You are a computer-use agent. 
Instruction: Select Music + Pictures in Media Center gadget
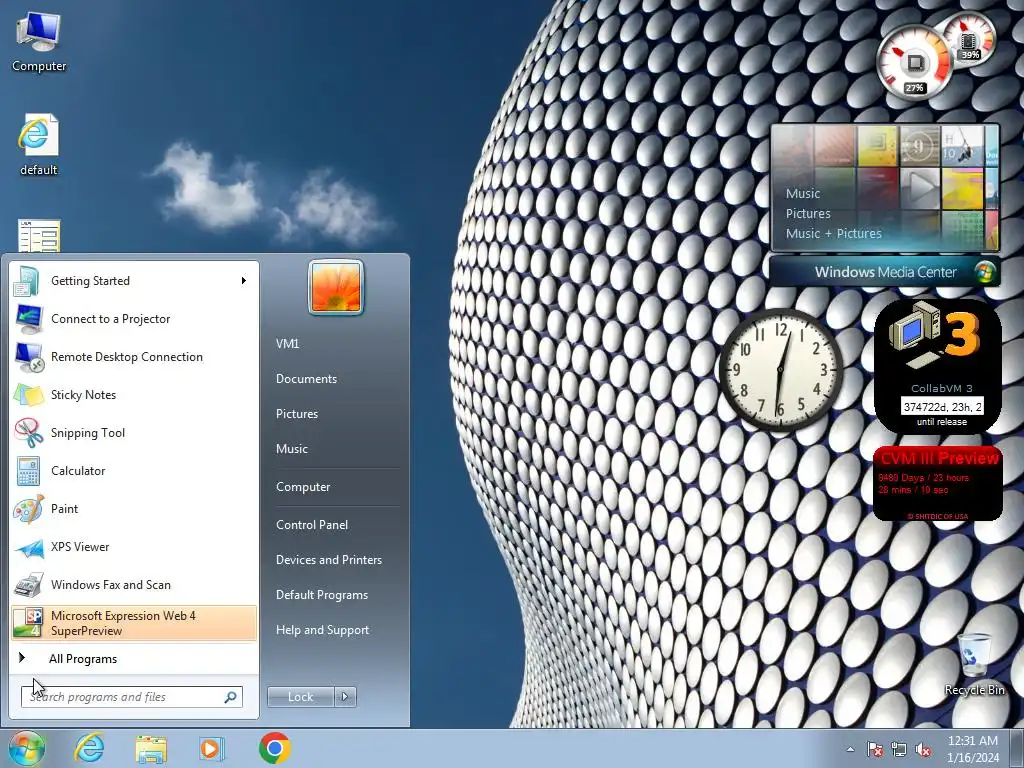coord(833,233)
